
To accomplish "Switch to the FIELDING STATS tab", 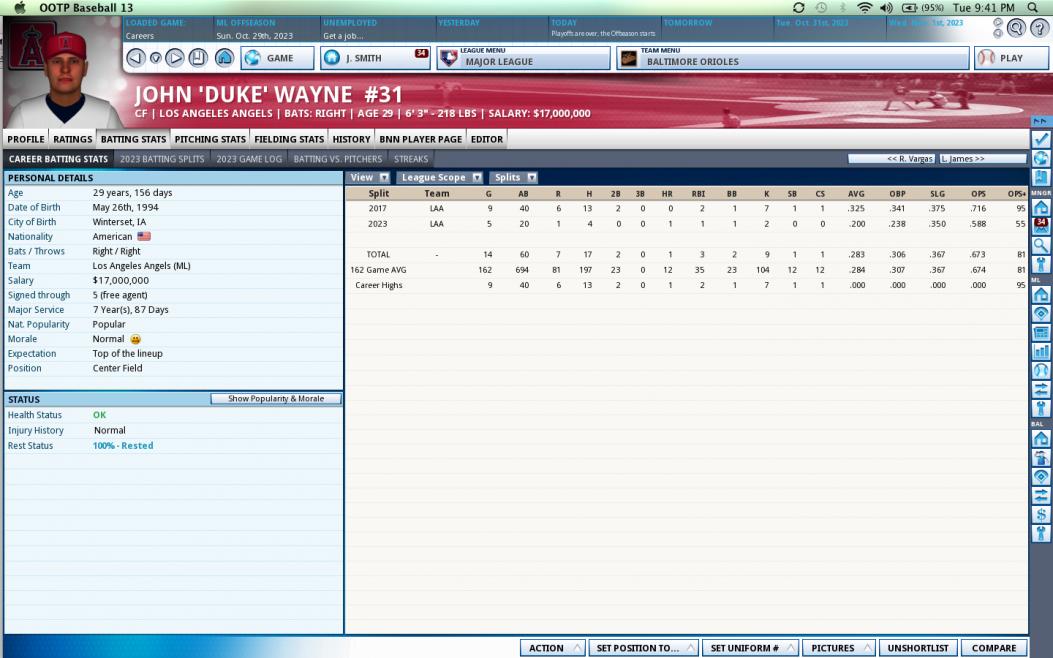I will 289,139.
